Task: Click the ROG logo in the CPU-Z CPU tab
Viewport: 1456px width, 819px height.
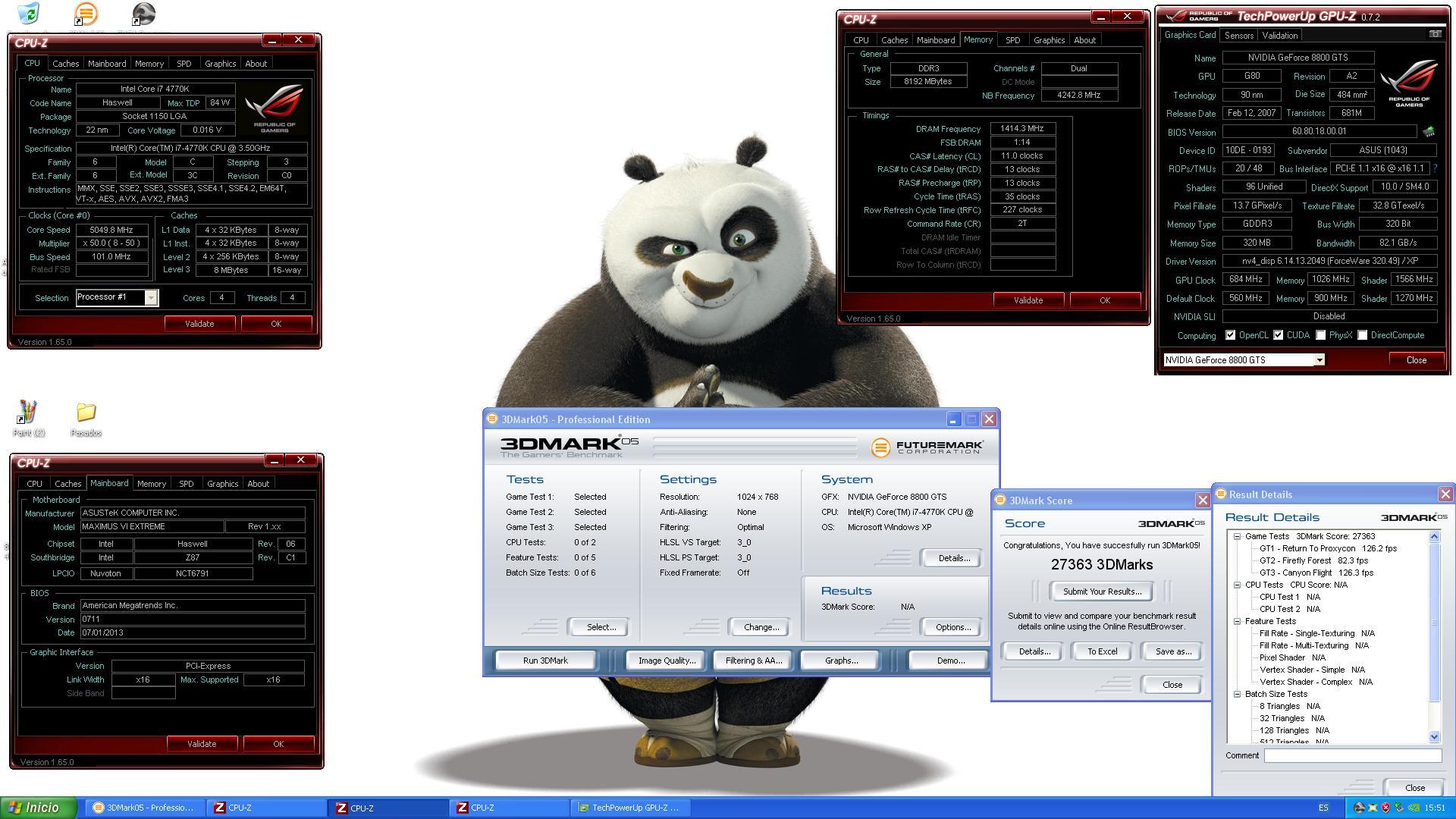Action: point(275,107)
